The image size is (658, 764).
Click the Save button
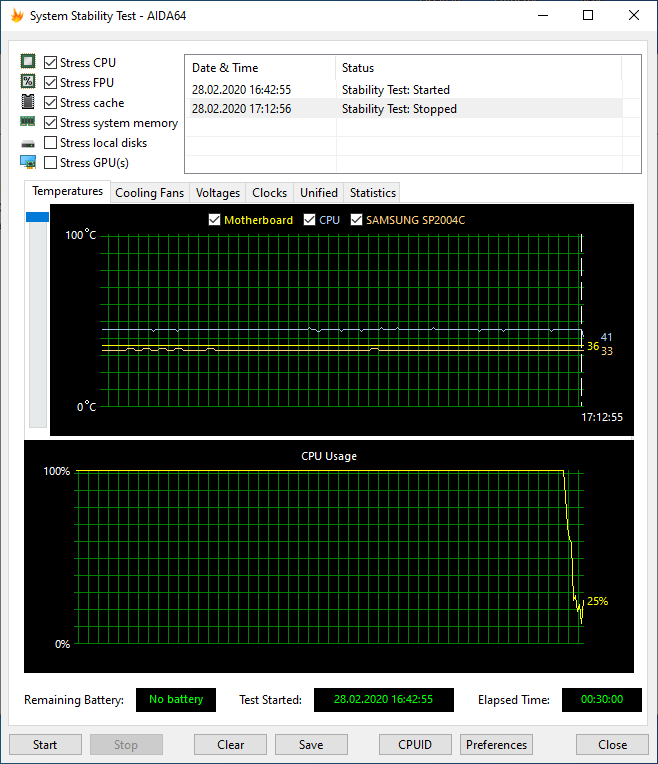tap(311, 745)
